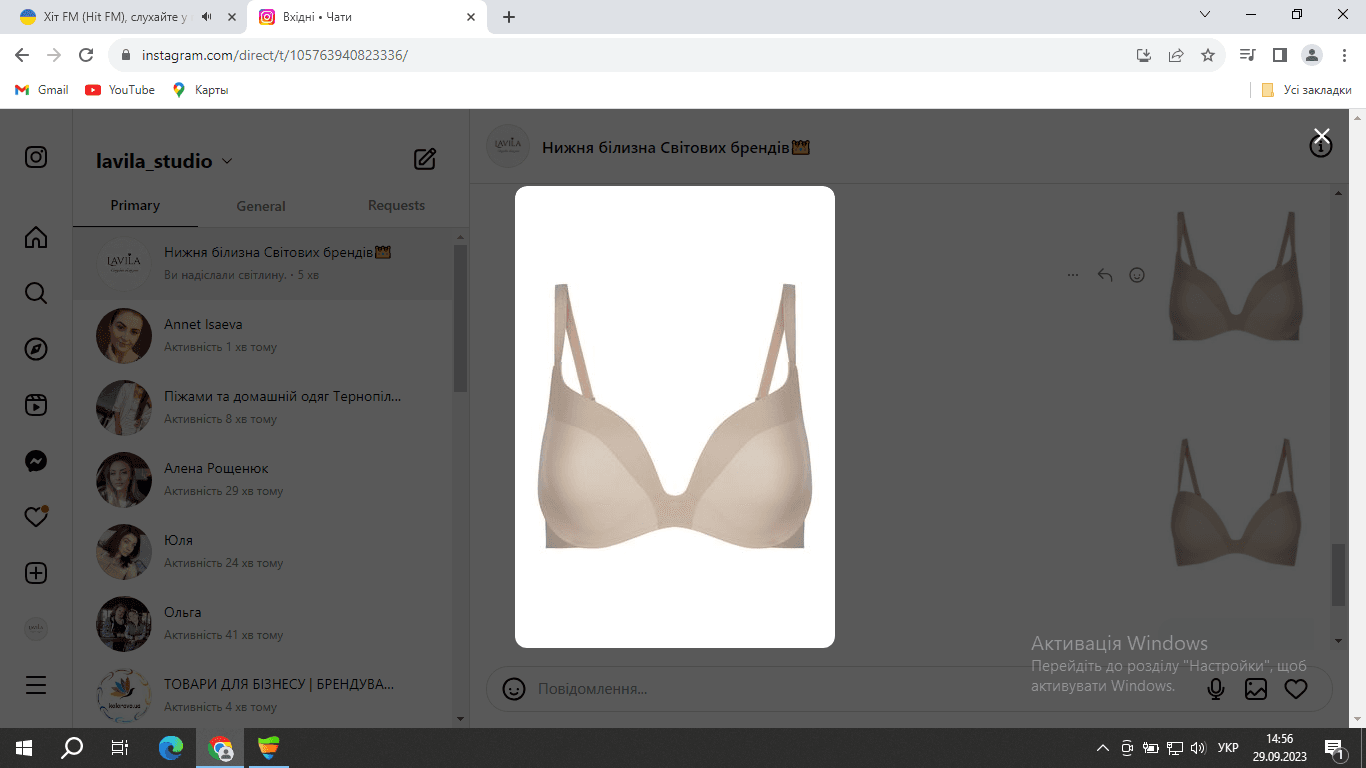
Task: Click the Instagram logo in sidebar
Action: pos(36,157)
